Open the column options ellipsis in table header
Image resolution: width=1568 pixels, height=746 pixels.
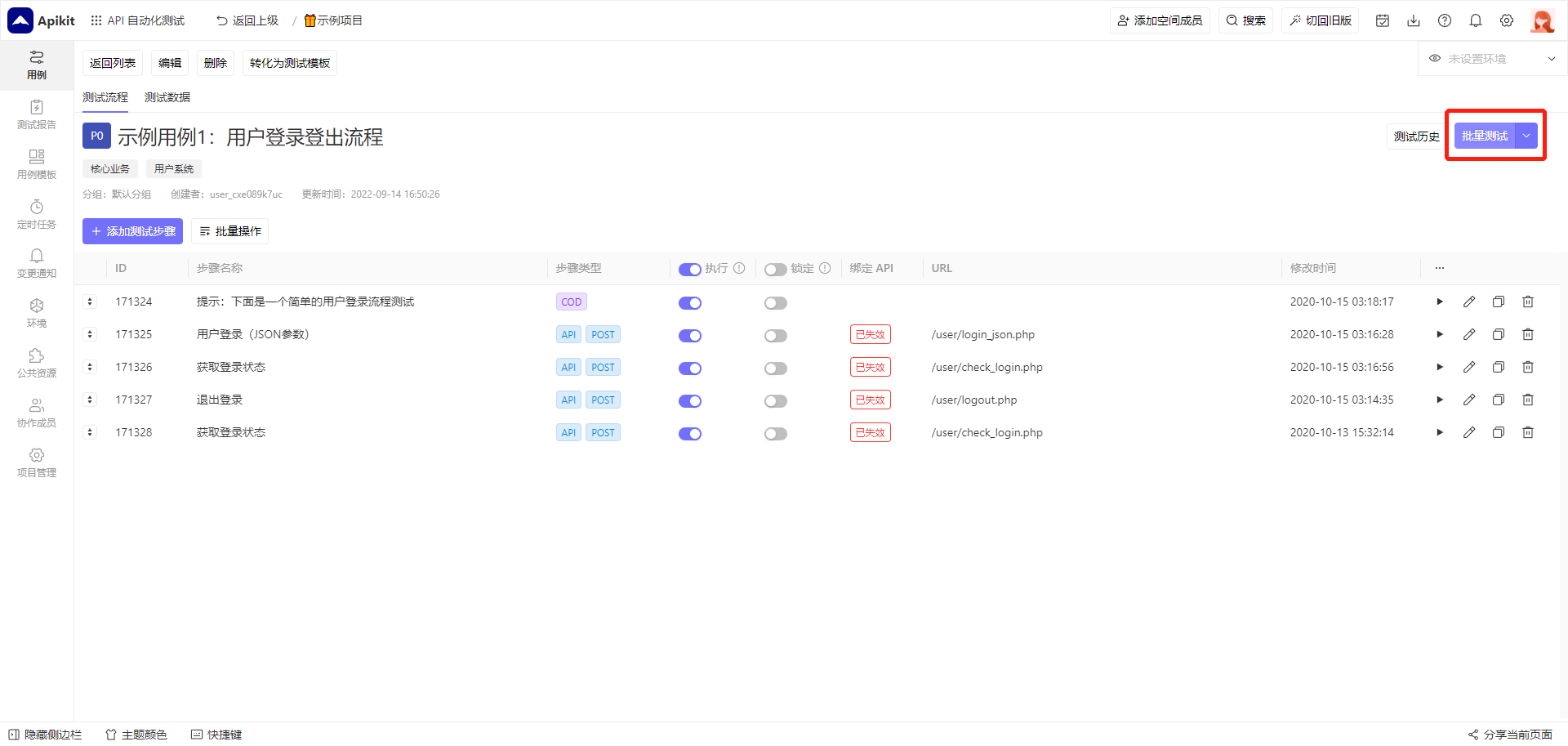click(x=1440, y=268)
